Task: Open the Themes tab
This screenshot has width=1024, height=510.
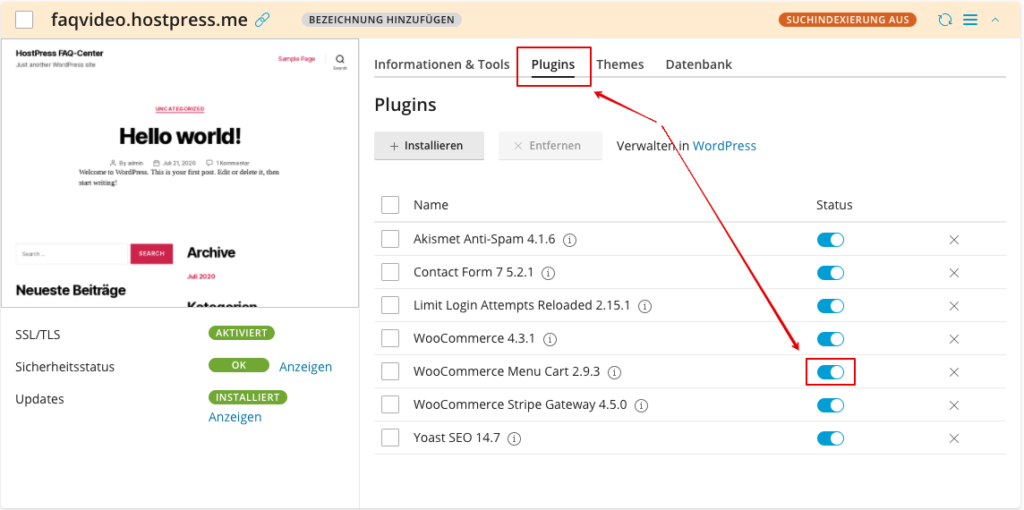Action: click(620, 64)
